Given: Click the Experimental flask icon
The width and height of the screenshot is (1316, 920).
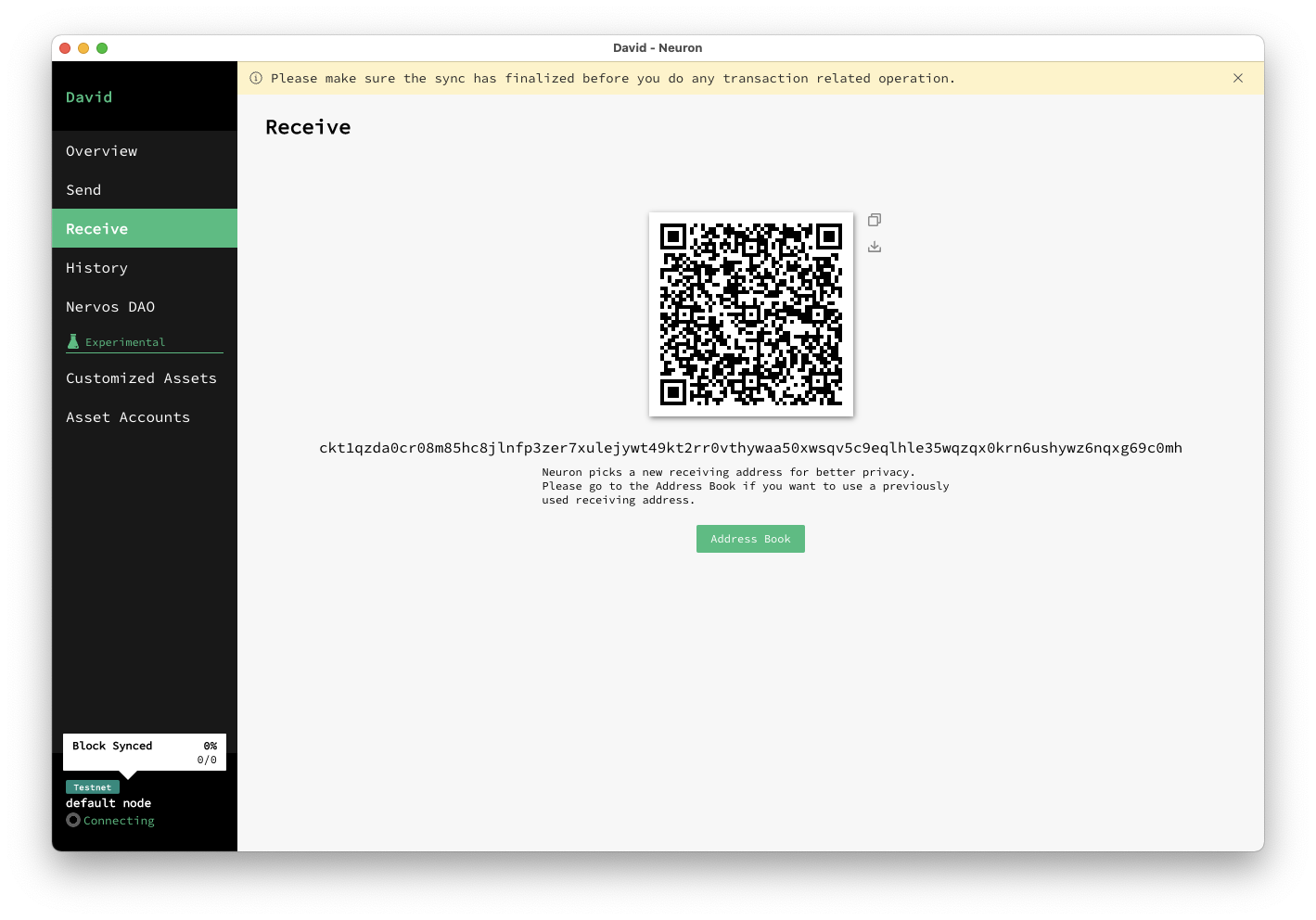Looking at the screenshot, I should 73,341.
